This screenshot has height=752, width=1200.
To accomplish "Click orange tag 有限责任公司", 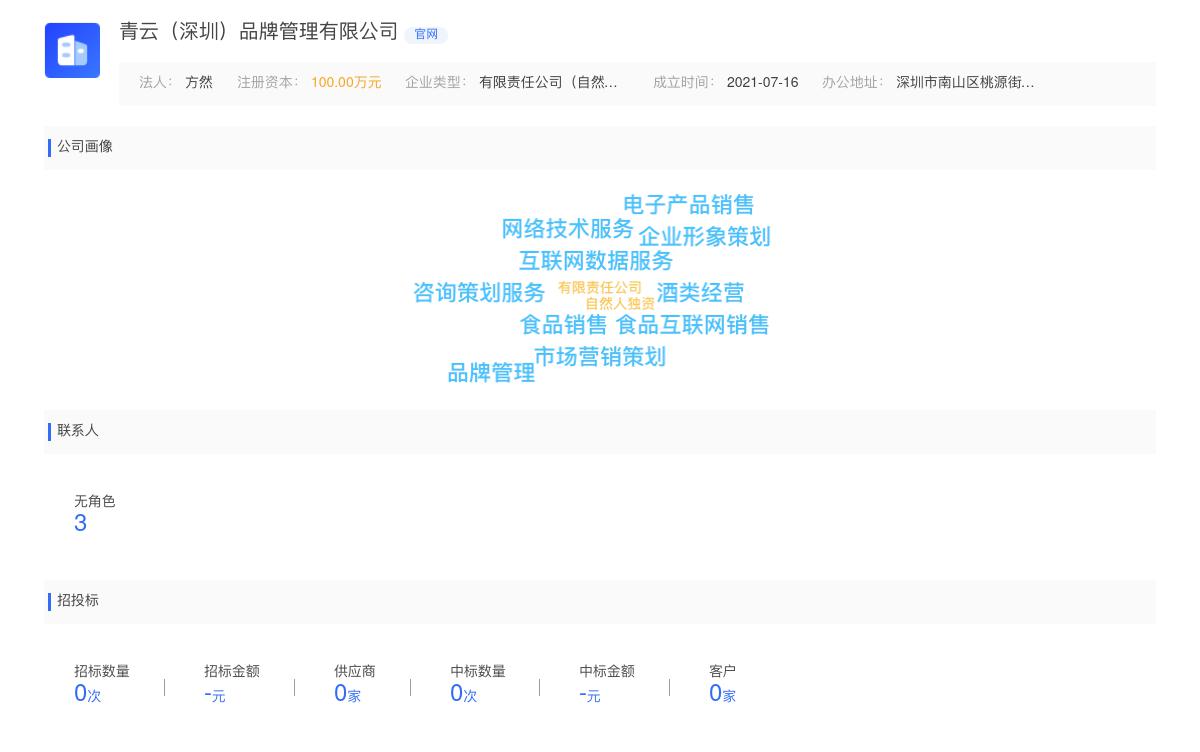I will point(600,288).
